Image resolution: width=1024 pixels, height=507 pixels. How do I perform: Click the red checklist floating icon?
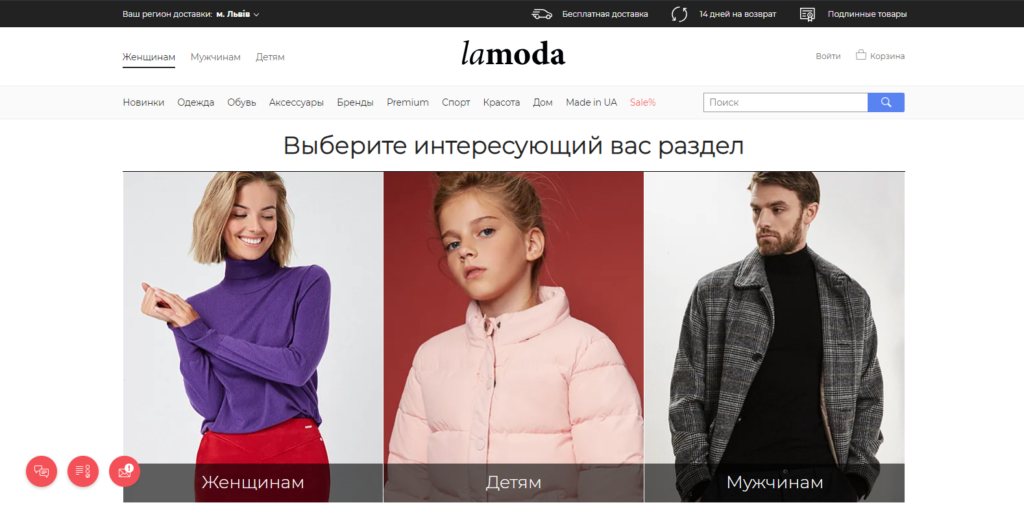point(83,471)
